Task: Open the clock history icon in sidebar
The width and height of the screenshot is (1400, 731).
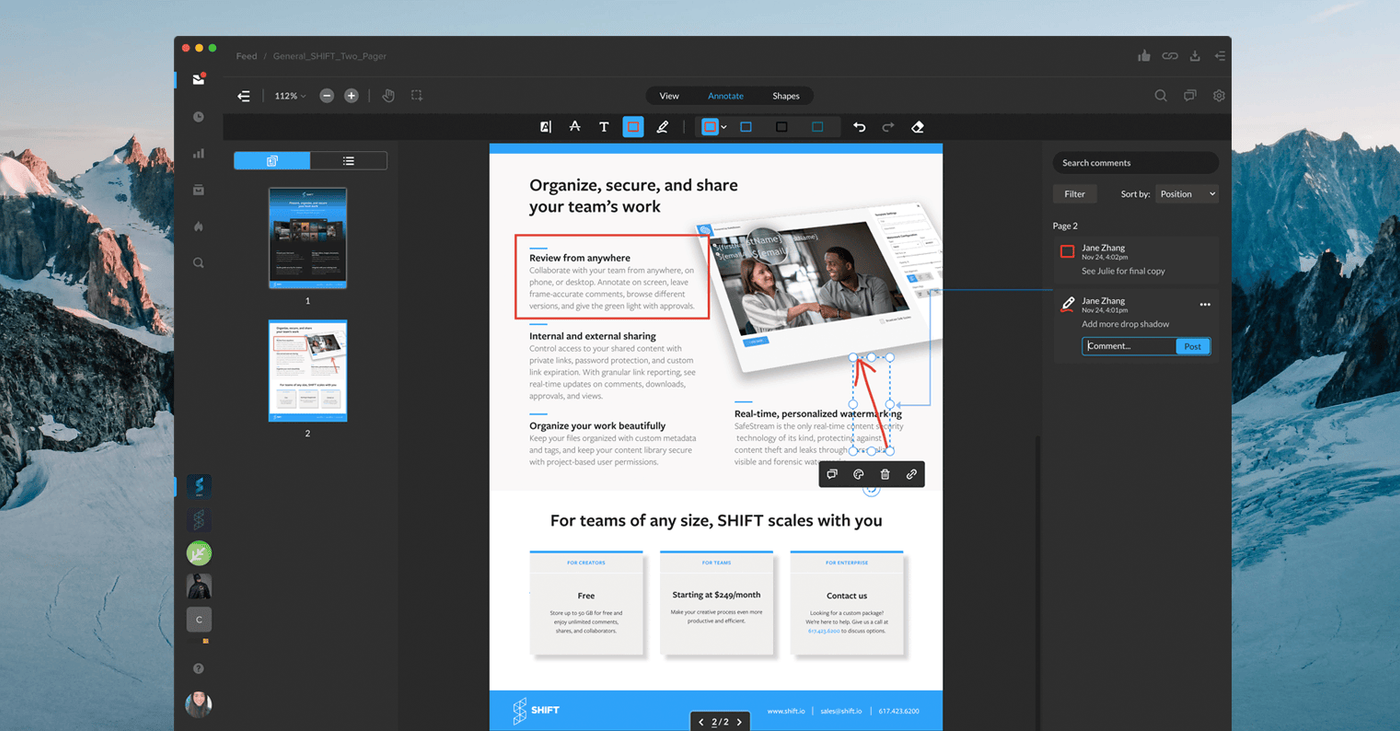Action: [198, 117]
